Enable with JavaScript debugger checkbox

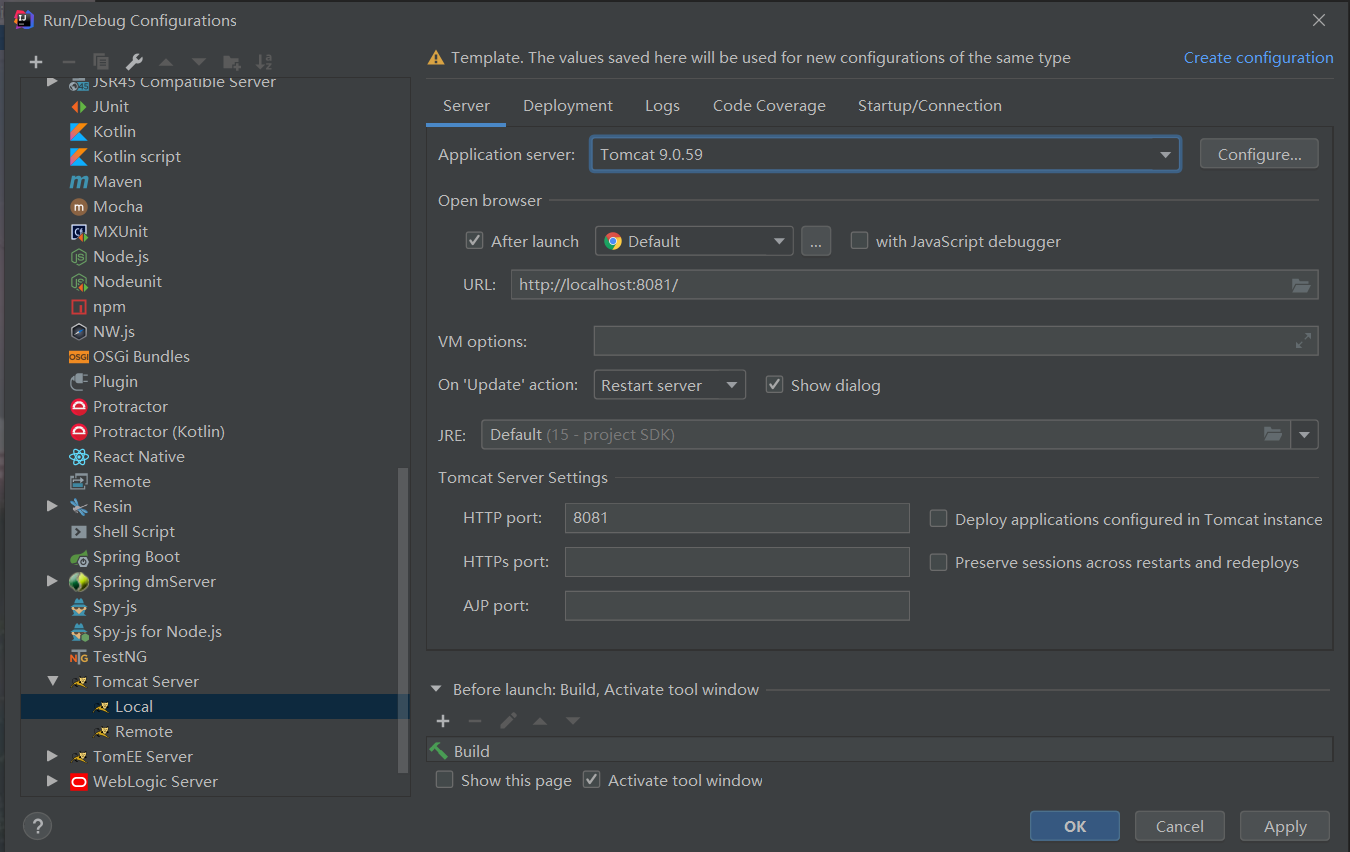(859, 241)
